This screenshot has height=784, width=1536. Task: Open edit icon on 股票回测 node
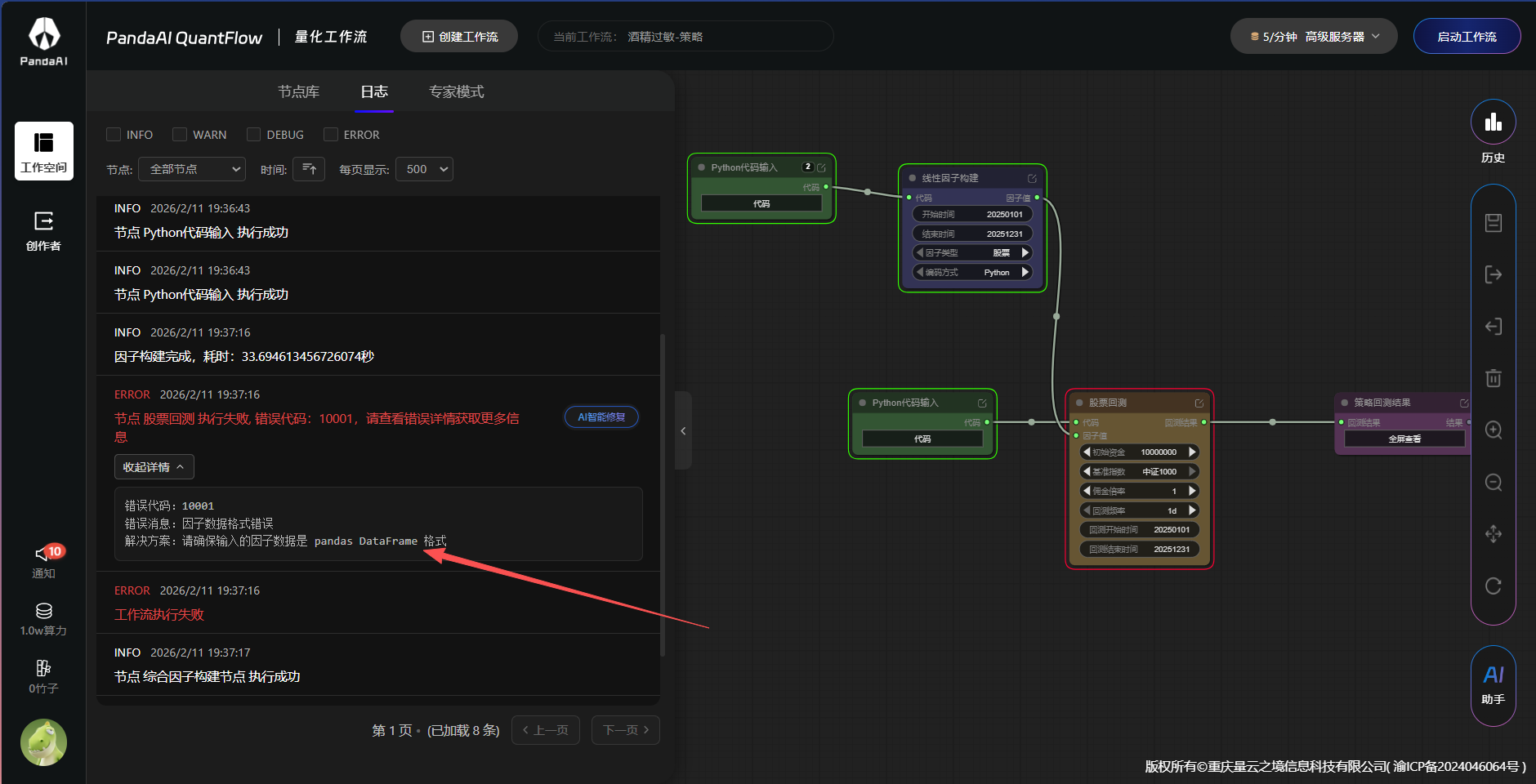coord(1199,403)
